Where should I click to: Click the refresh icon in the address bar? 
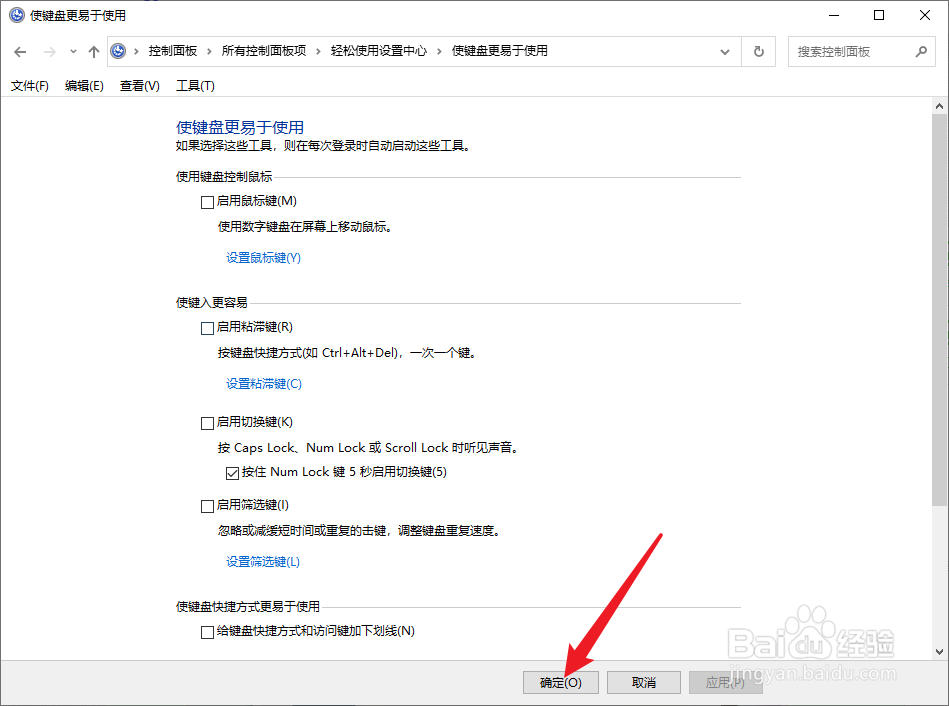pyautogui.click(x=758, y=50)
